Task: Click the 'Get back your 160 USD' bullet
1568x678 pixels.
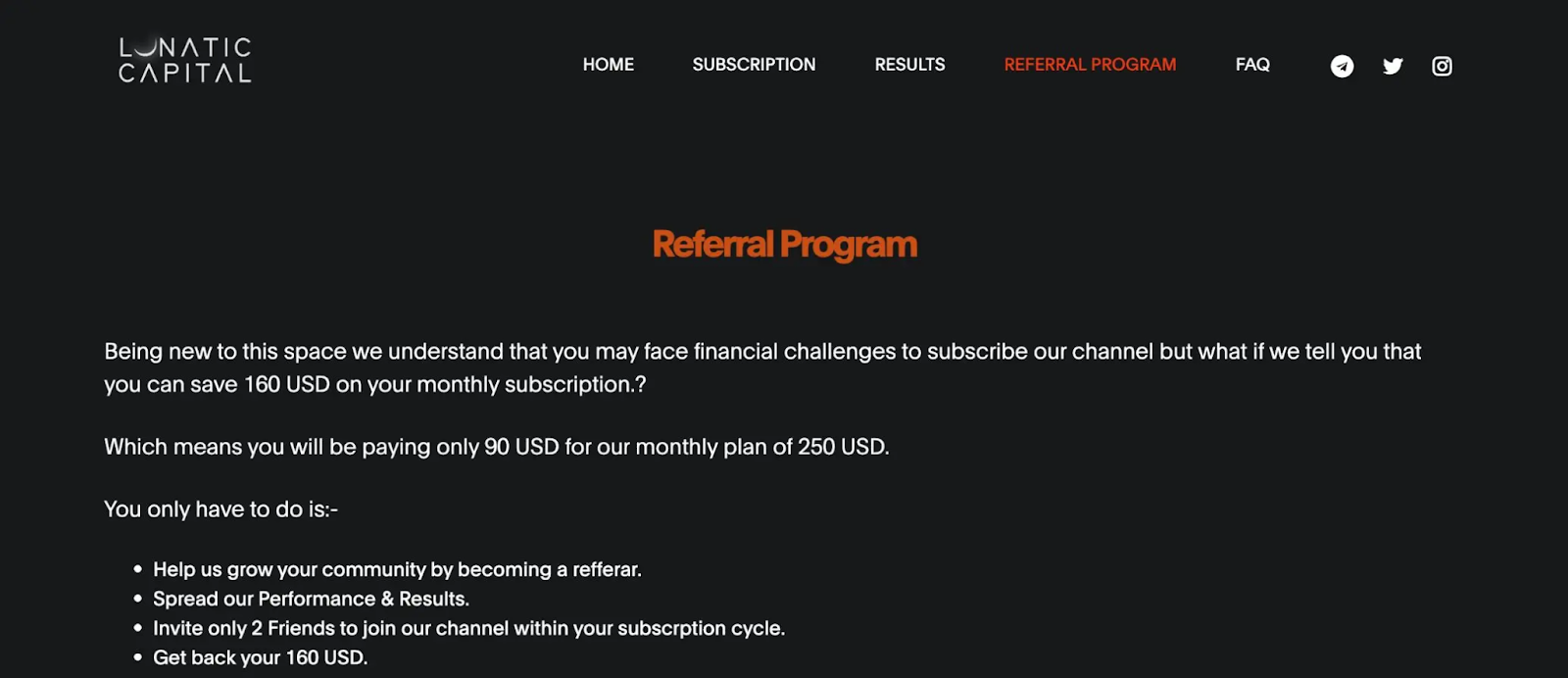Action: coord(260,657)
